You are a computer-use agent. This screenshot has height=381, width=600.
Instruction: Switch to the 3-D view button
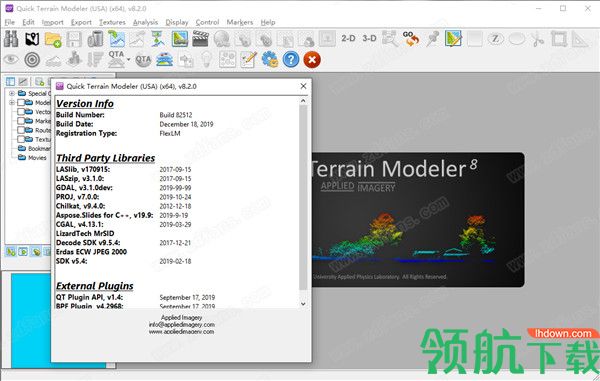[x=369, y=38]
